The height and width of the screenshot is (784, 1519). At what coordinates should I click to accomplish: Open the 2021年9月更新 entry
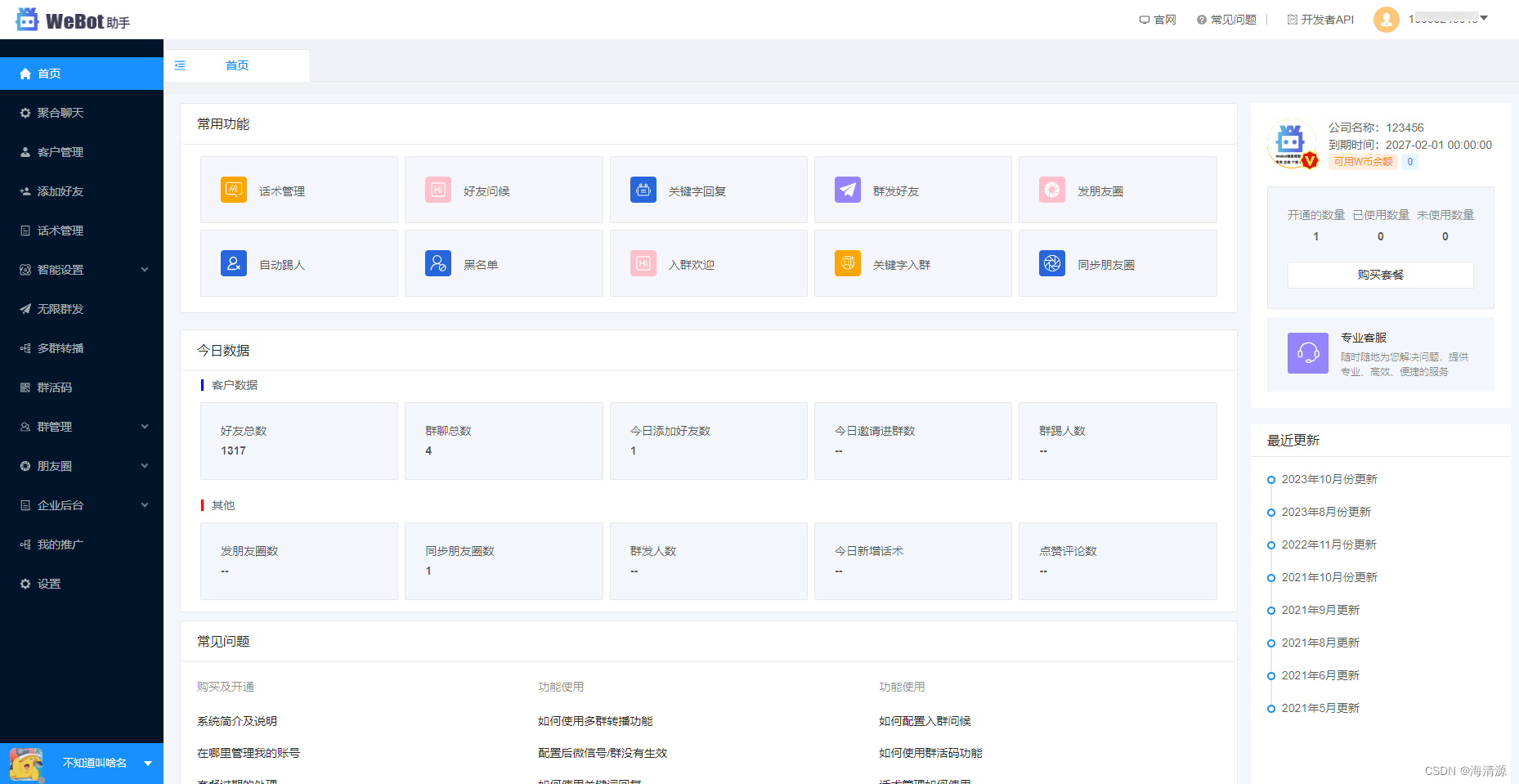tap(1320, 610)
